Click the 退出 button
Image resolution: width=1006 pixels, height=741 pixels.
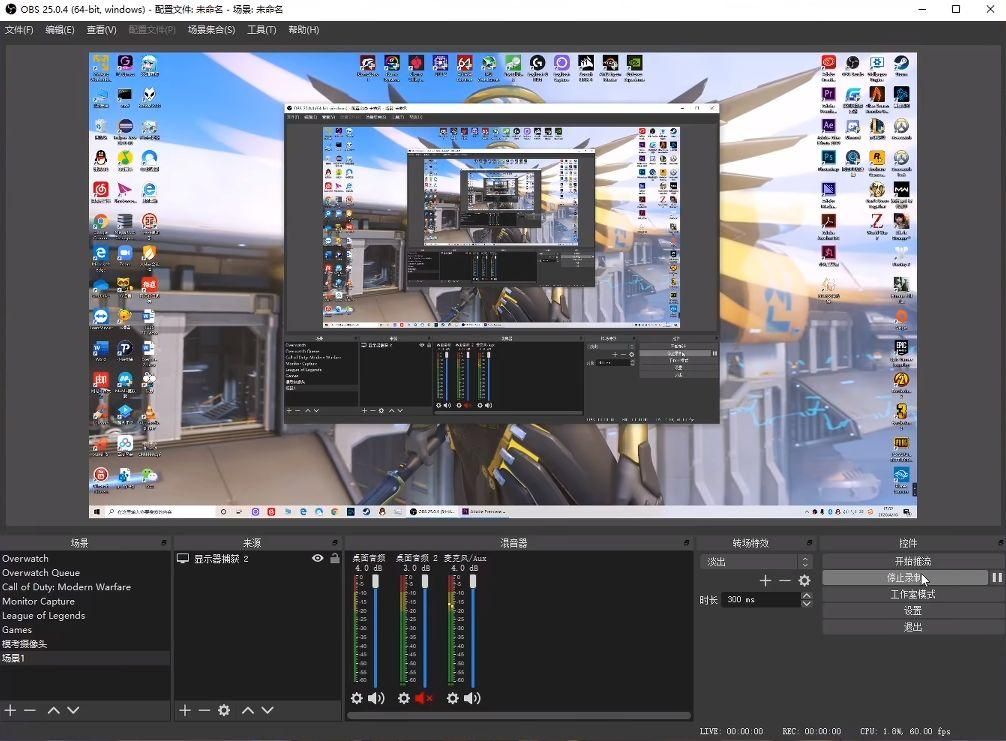[912, 627]
